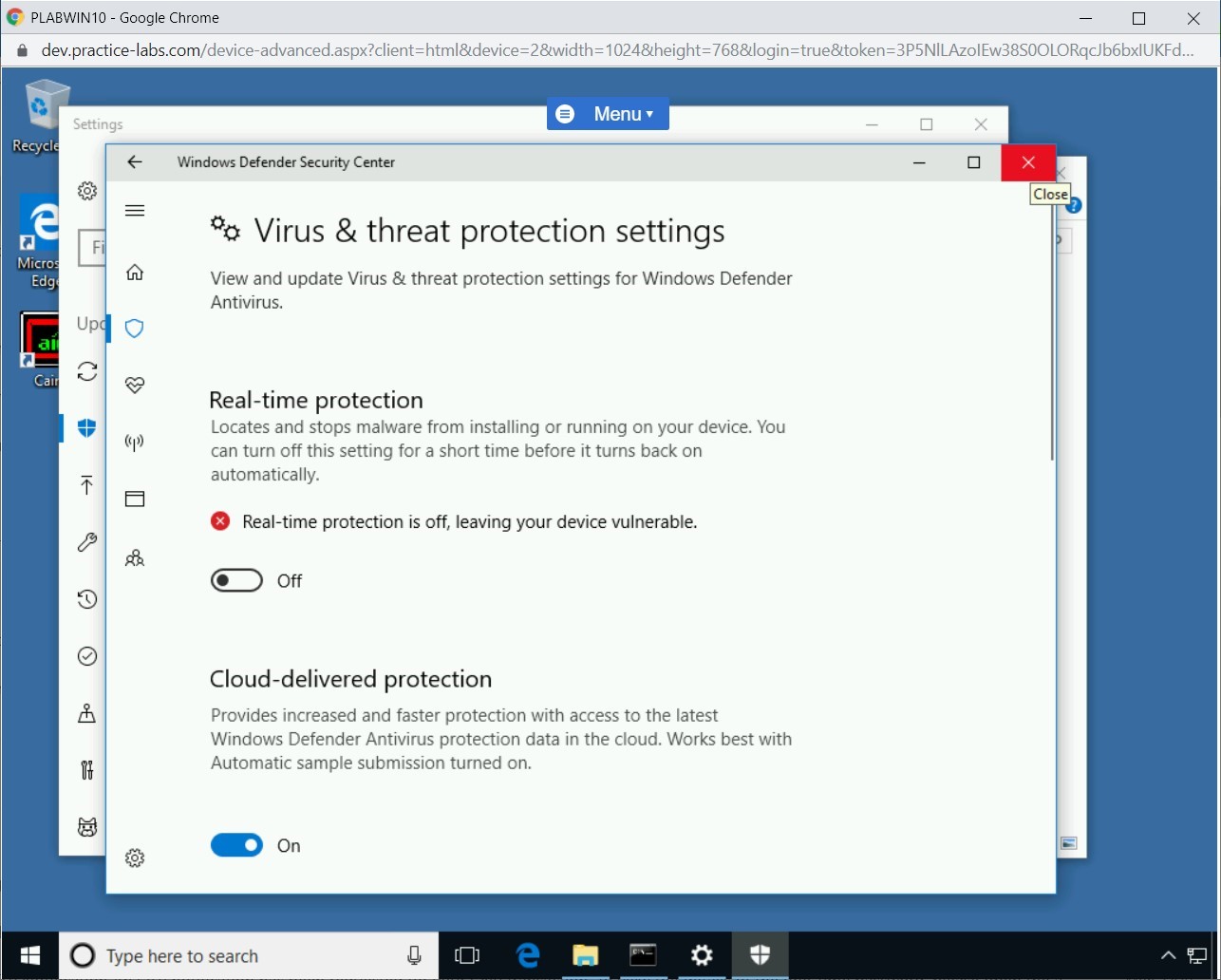Click the taskbar search box
Viewport: 1221px width, 980px height.
247,955
